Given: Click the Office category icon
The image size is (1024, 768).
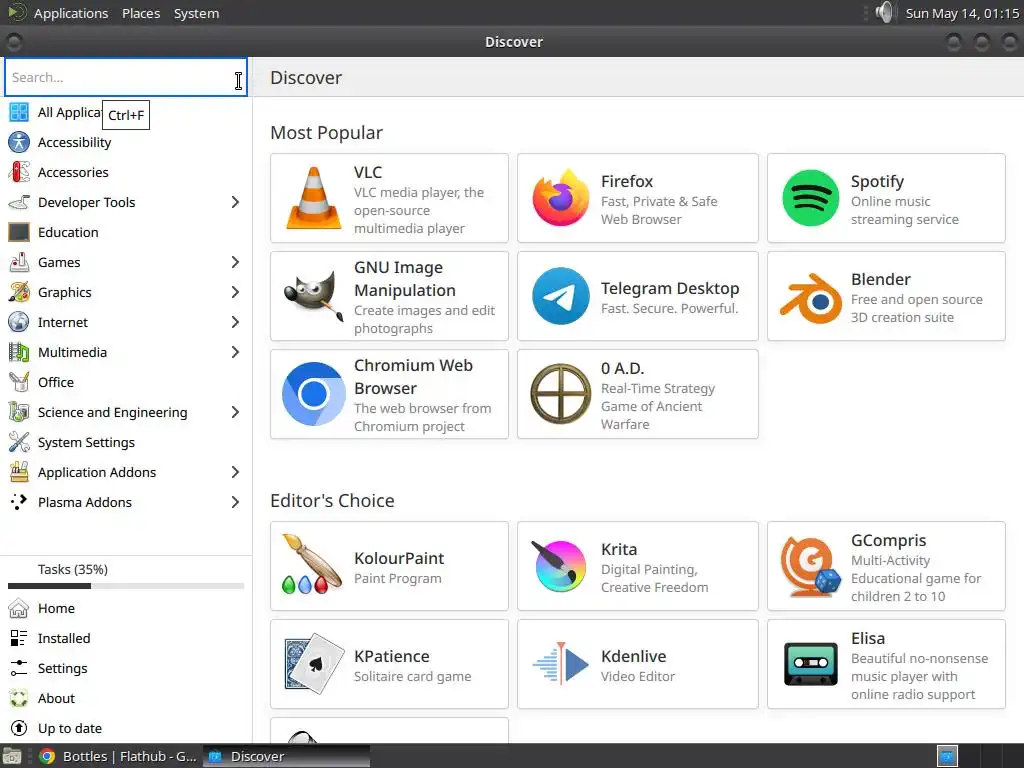Looking at the screenshot, I should [x=19, y=382].
